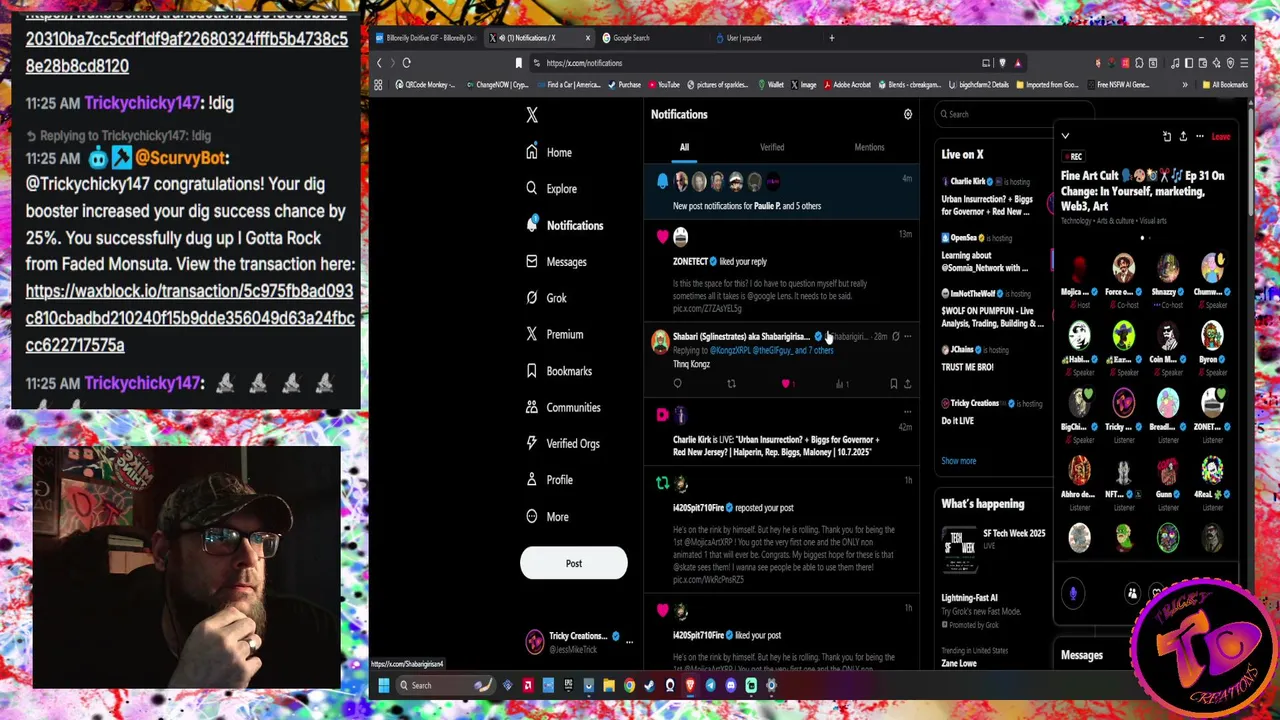Open Windows Start button on taskbar

383,685
